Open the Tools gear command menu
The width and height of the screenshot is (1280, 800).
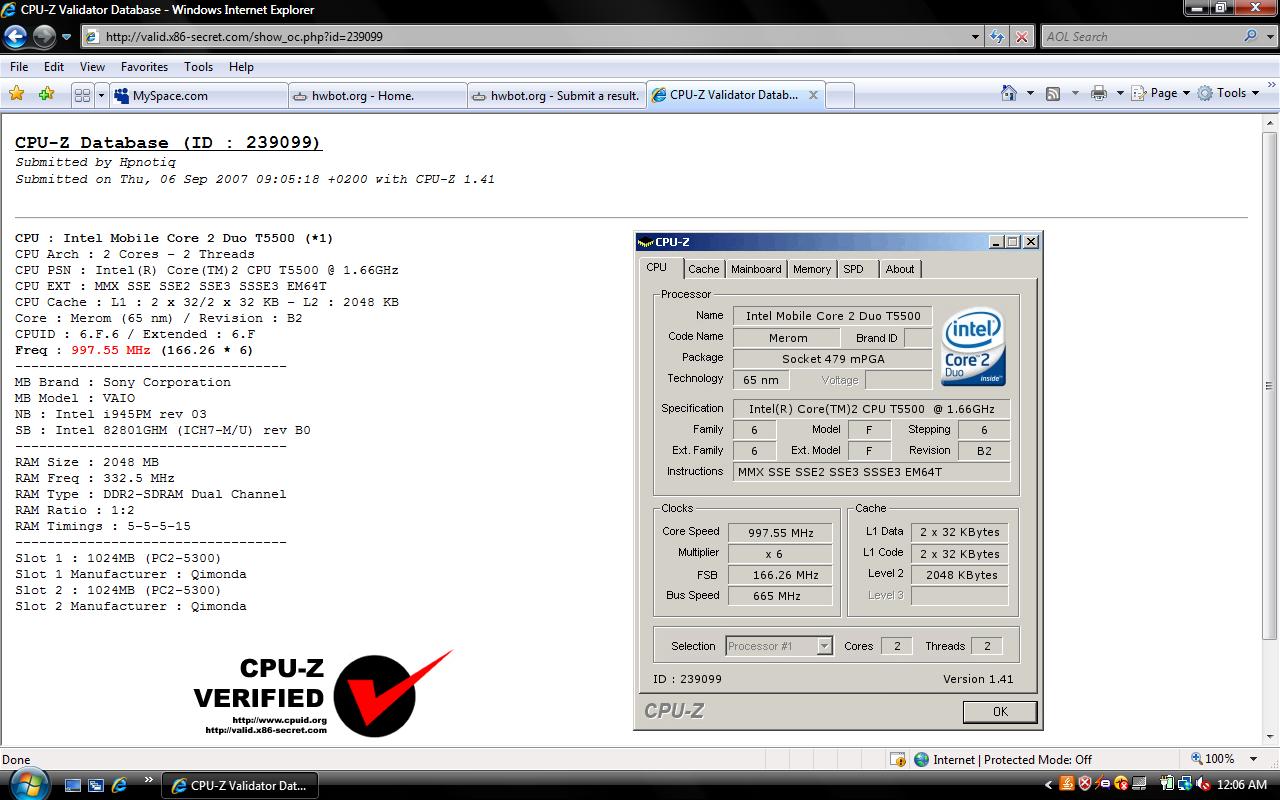[x=1228, y=93]
